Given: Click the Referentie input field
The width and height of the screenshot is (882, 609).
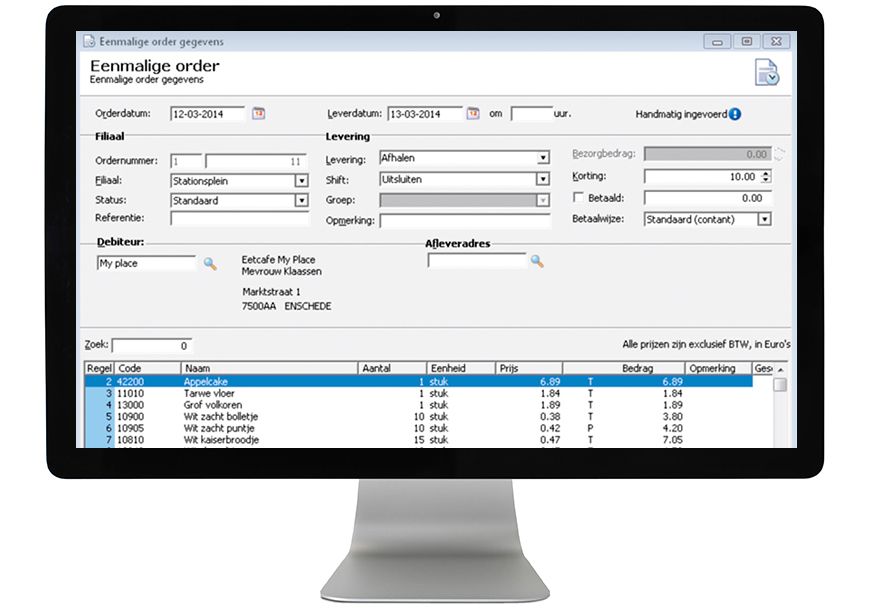Looking at the screenshot, I should (240, 218).
